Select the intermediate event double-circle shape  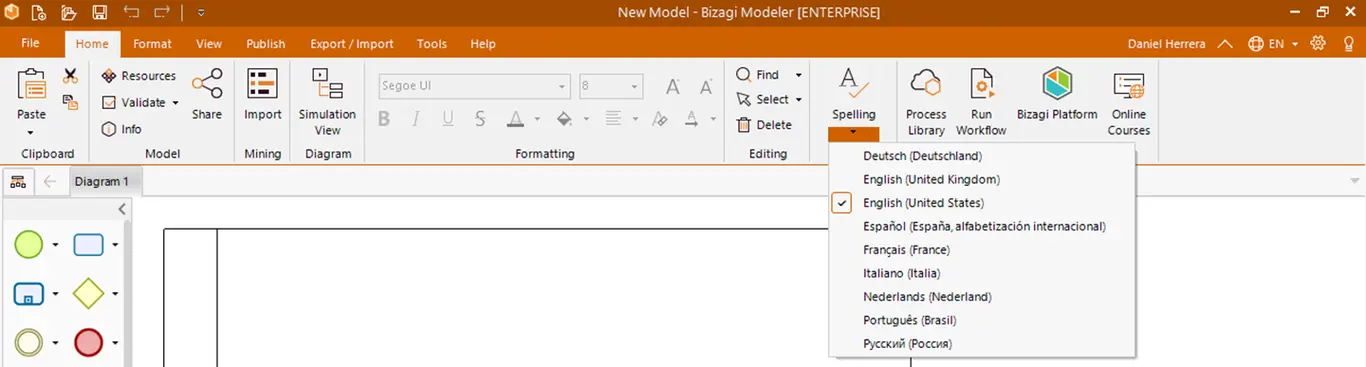coord(29,343)
